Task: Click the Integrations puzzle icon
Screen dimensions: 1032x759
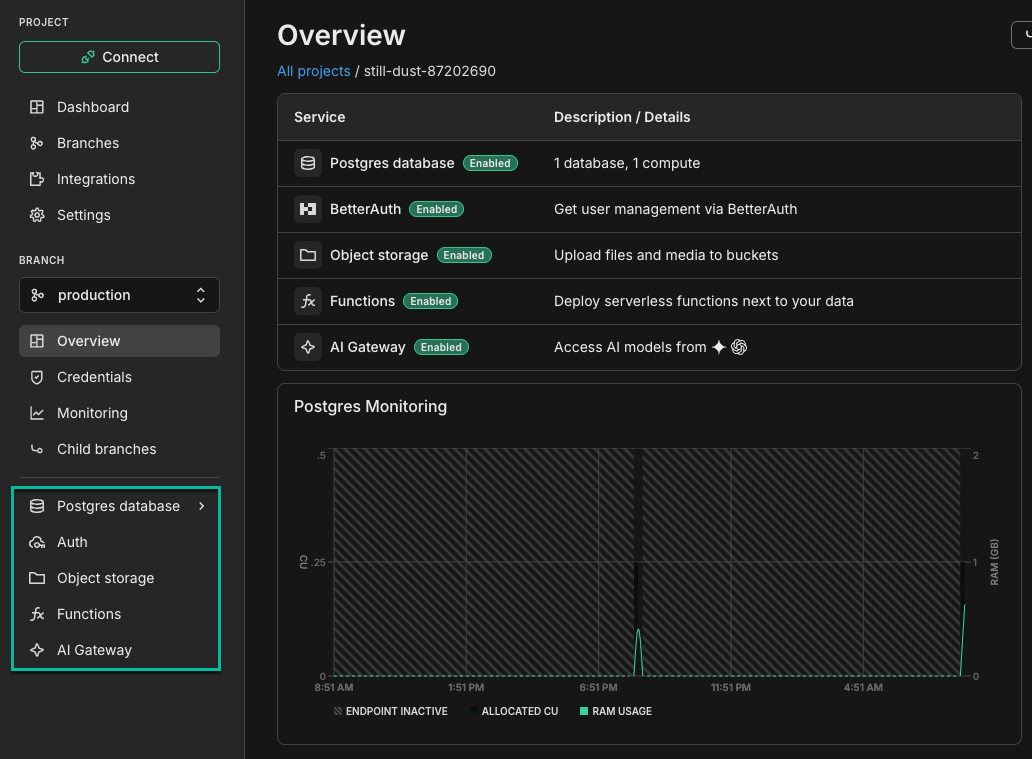Action: [x=37, y=179]
